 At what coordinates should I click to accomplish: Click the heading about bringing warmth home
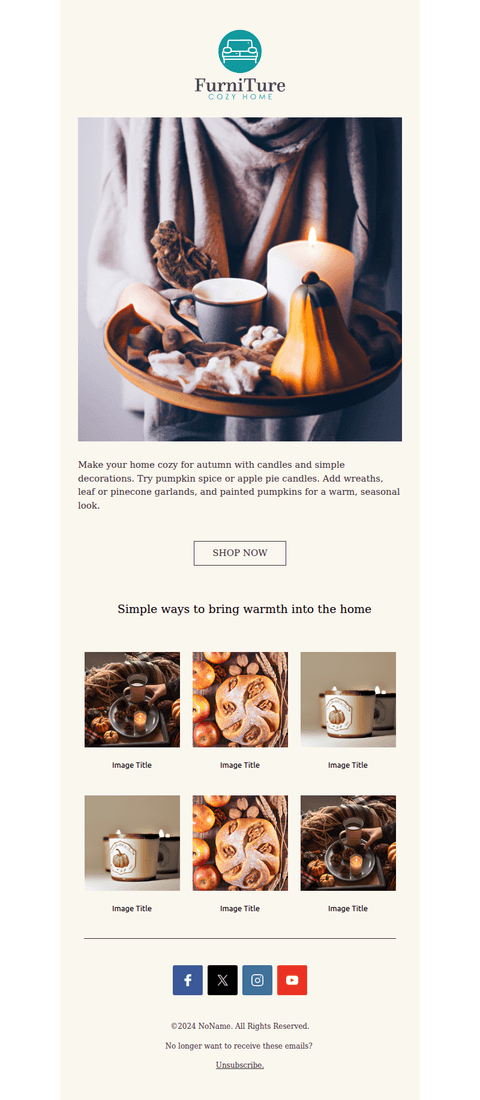(x=244, y=609)
